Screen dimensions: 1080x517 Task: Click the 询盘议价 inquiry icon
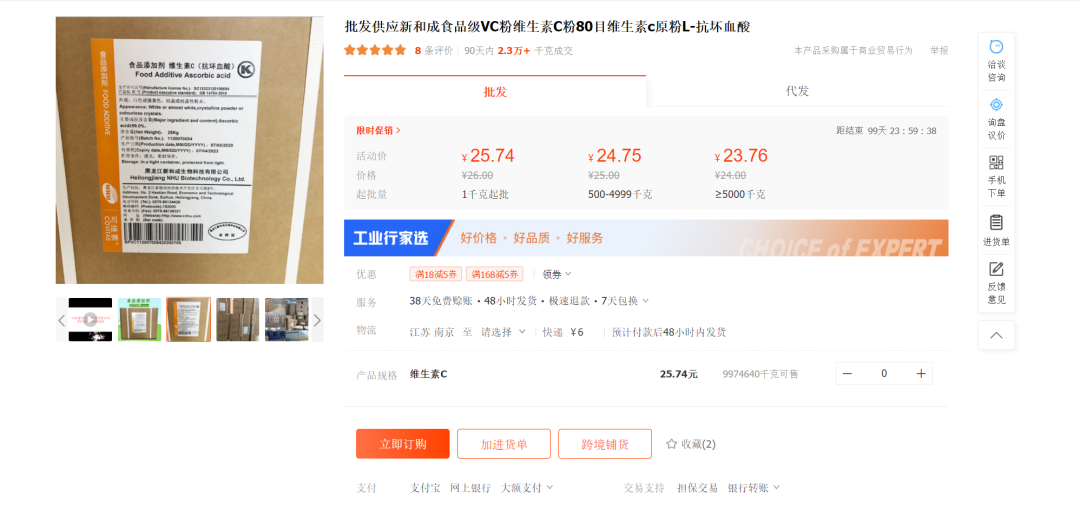pyautogui.click(x=996, y=105)
